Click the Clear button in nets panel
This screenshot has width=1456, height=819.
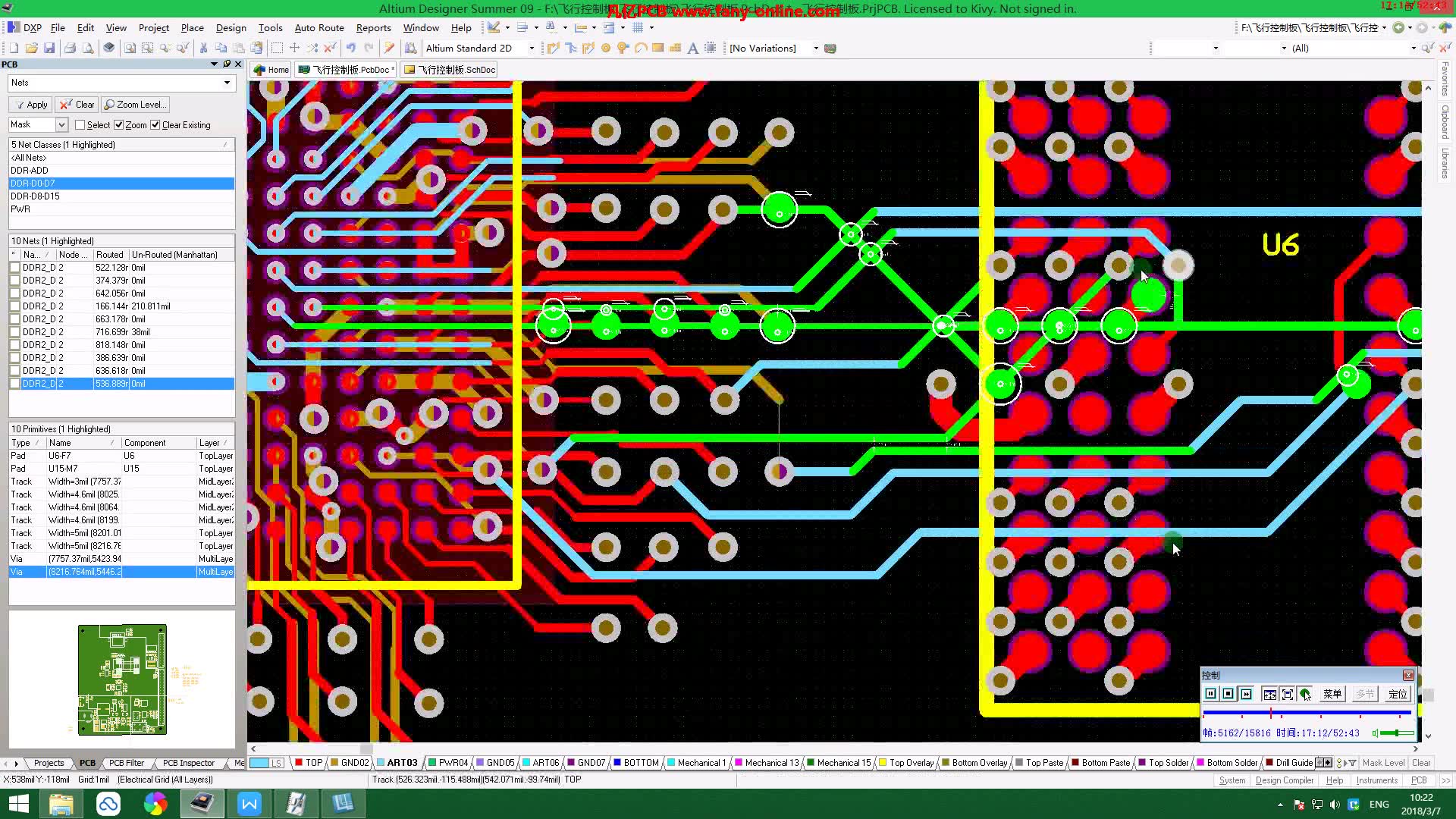(78, 104)
